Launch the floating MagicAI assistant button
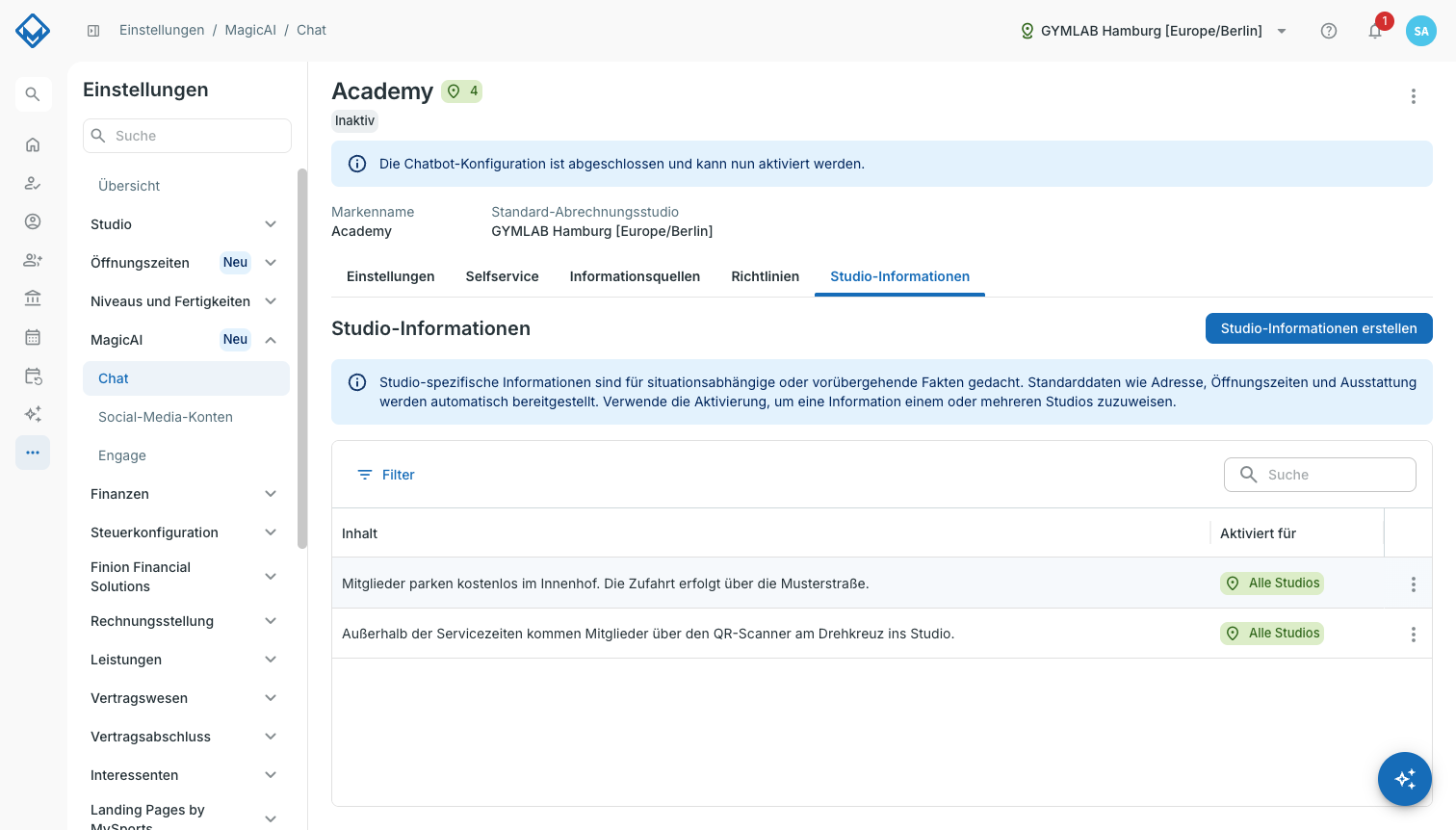 point(1405,779)
